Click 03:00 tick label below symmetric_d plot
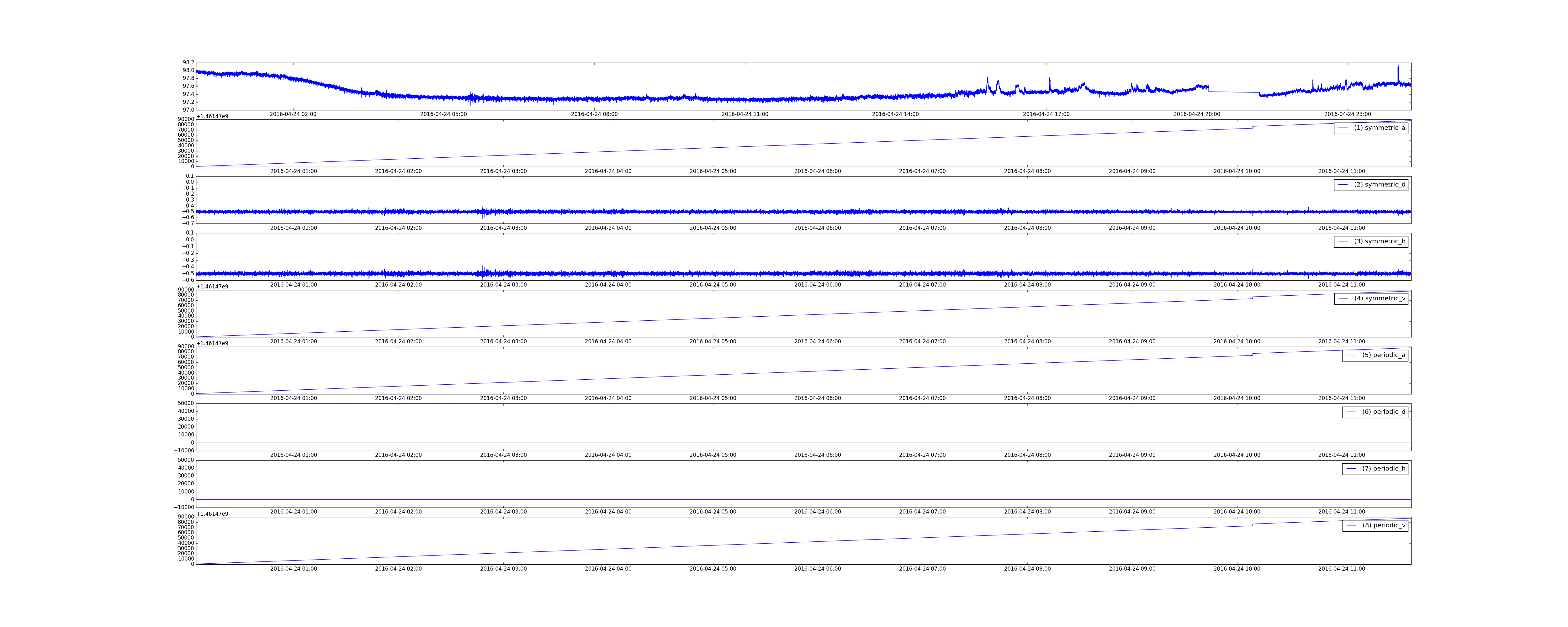 [503, 228]
